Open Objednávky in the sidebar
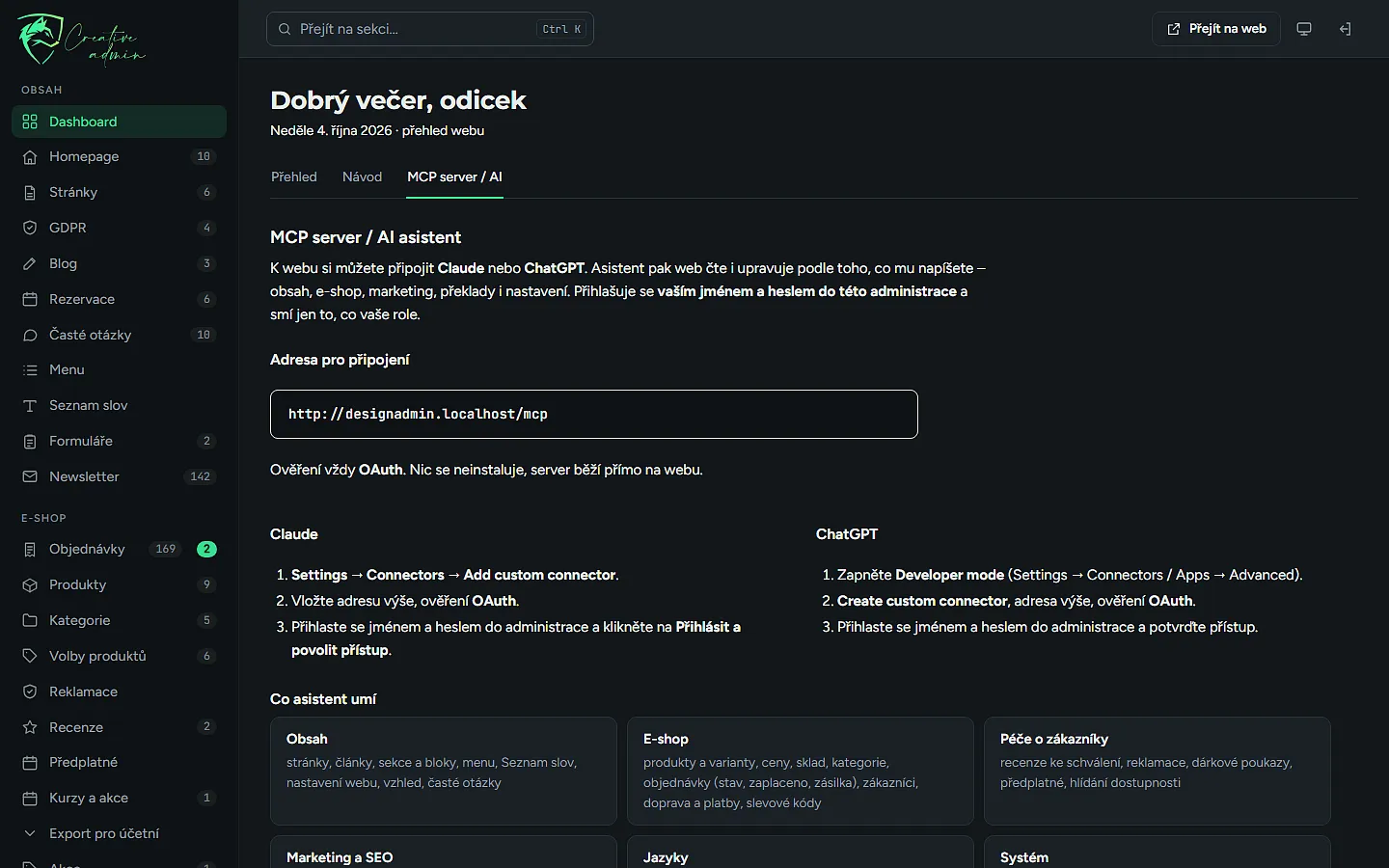 pos(119,549)
